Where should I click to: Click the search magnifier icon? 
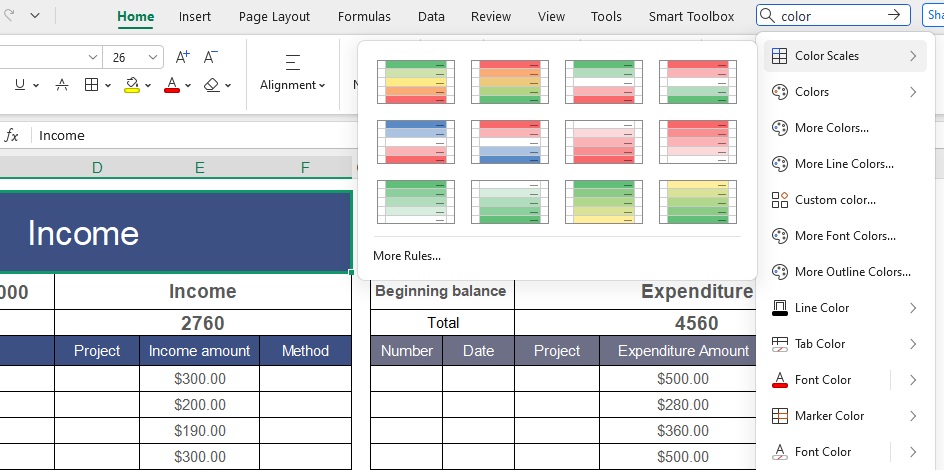[766, 16]
